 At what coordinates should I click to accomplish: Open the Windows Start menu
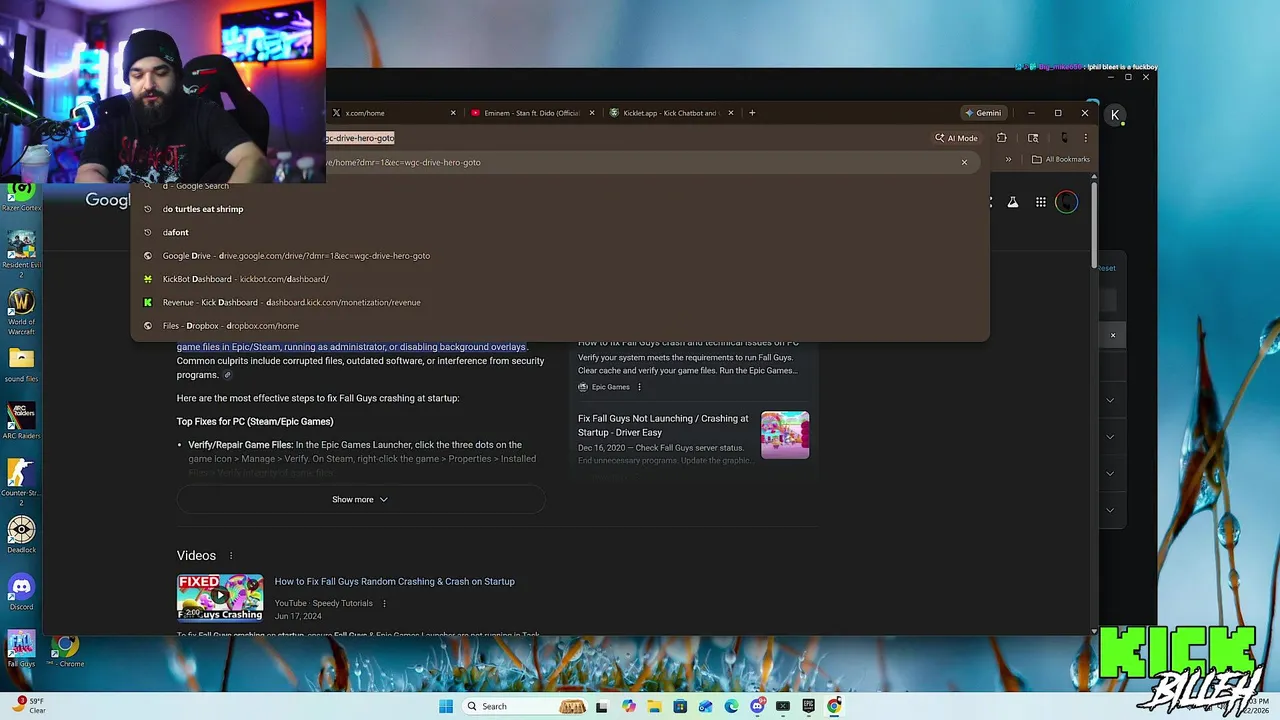click(x=446, y=706)
